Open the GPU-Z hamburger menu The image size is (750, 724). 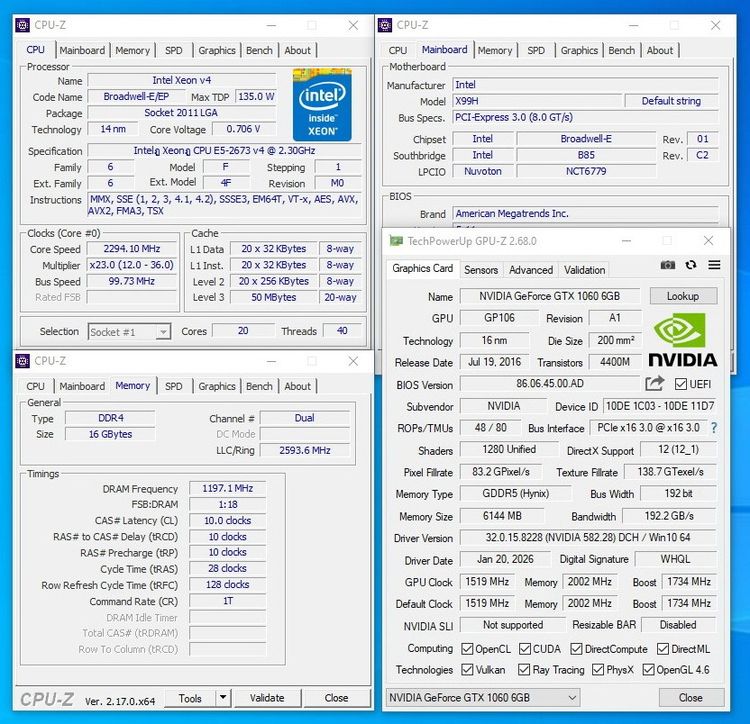coord(714,265)
